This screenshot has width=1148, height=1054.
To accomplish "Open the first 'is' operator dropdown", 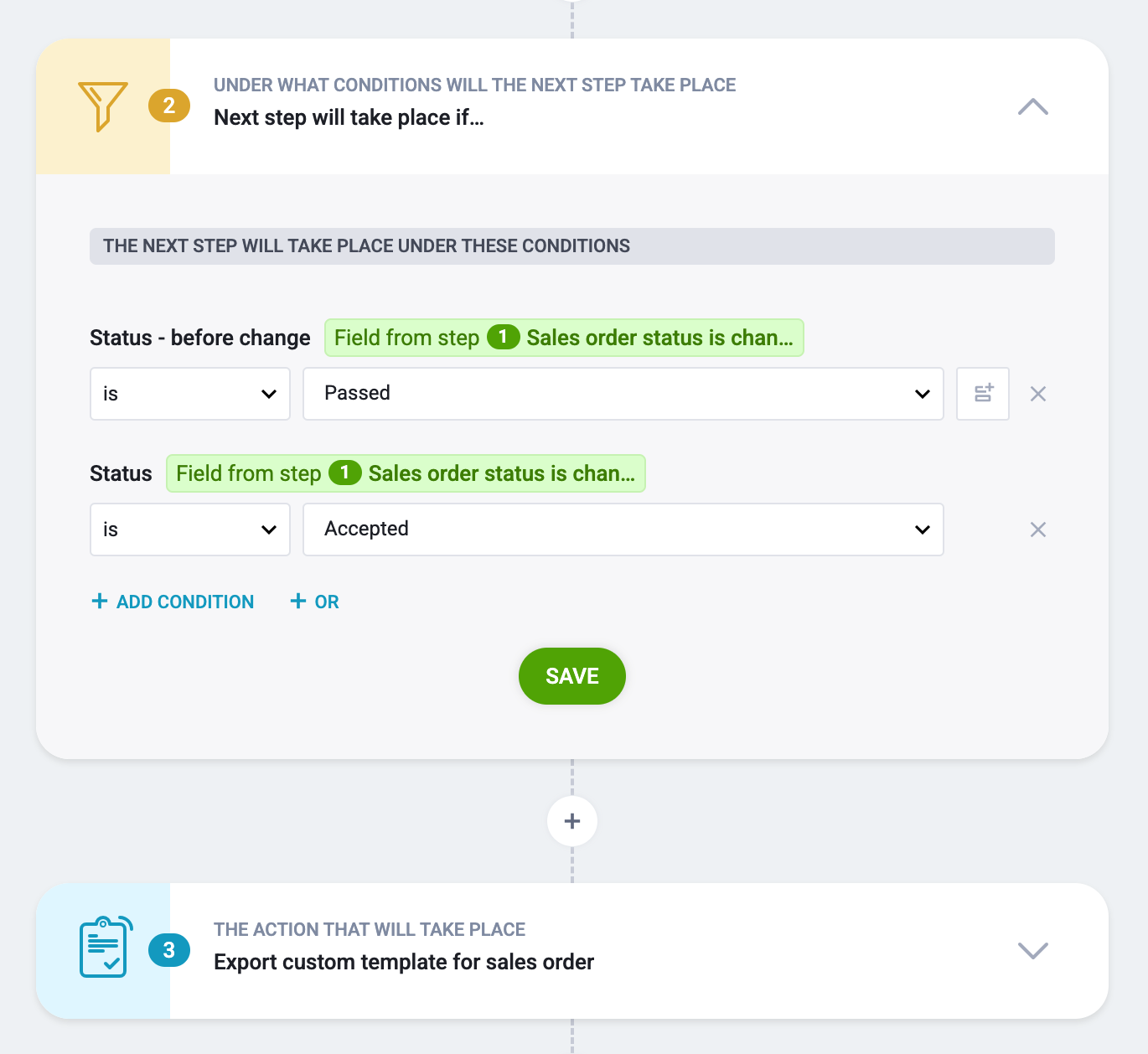I will (x=190, y=394).
